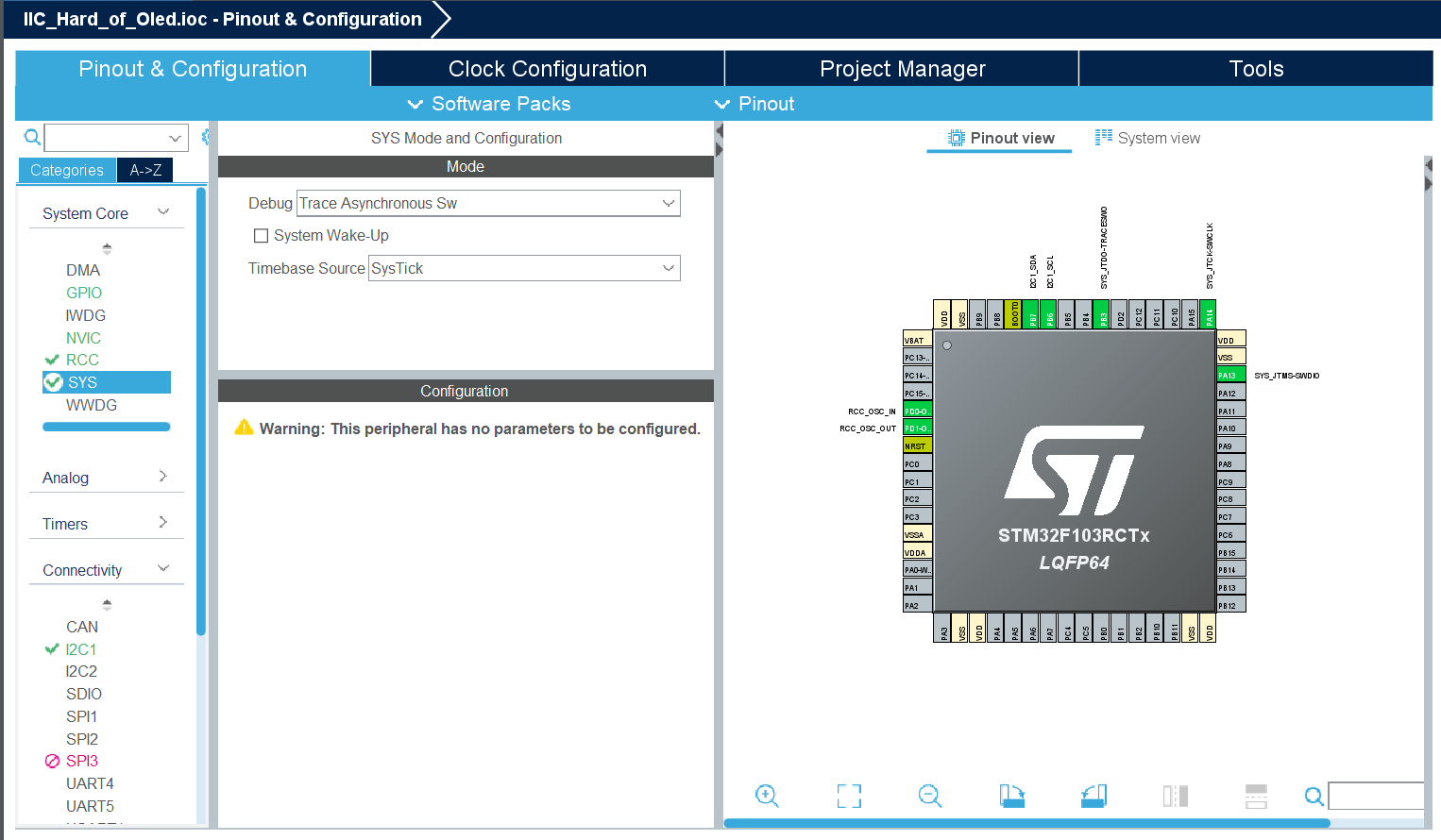
Task: Select the Categories tab
Action: 67,170
